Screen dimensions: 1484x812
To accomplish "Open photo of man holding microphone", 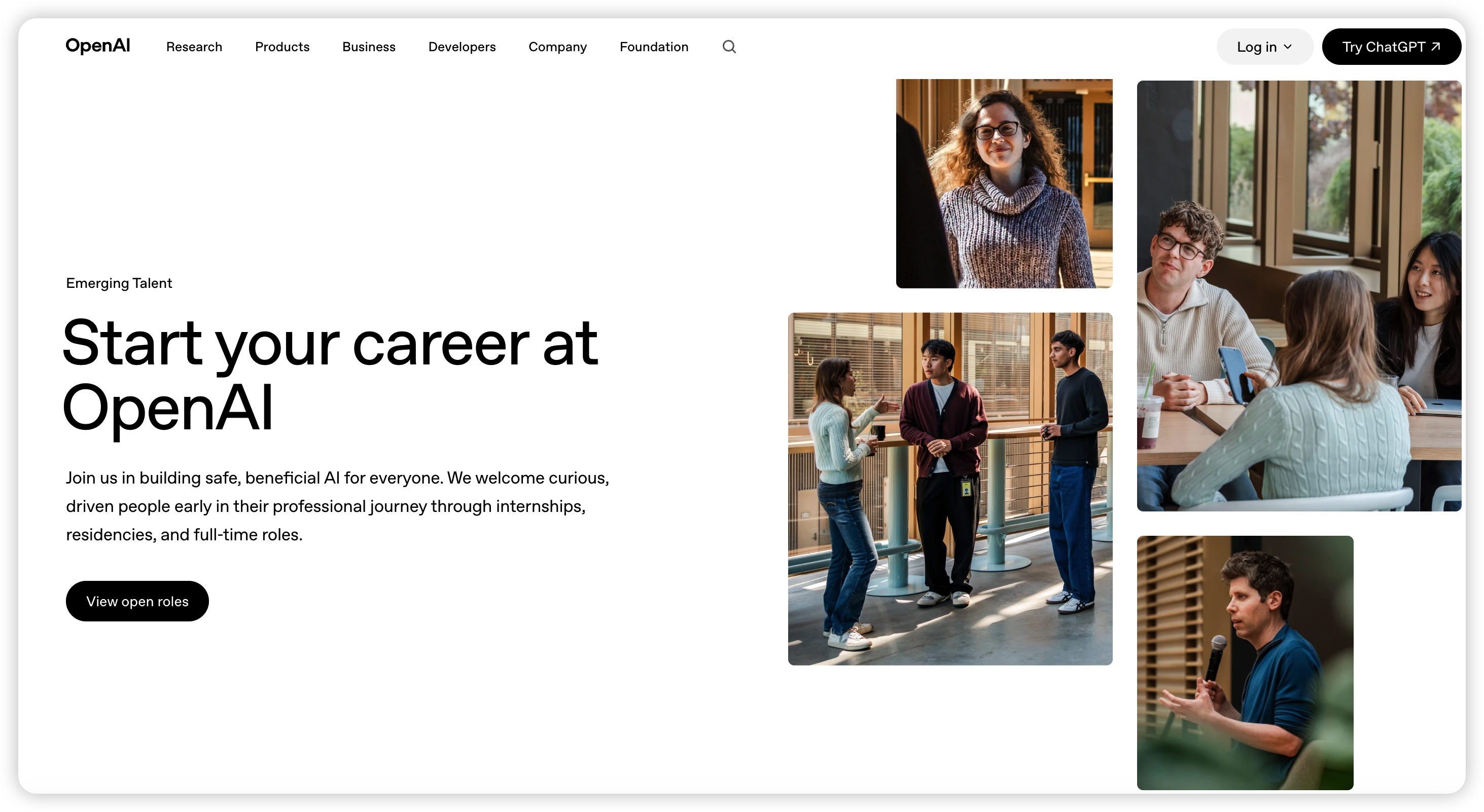I will [x=1245, y=663].
